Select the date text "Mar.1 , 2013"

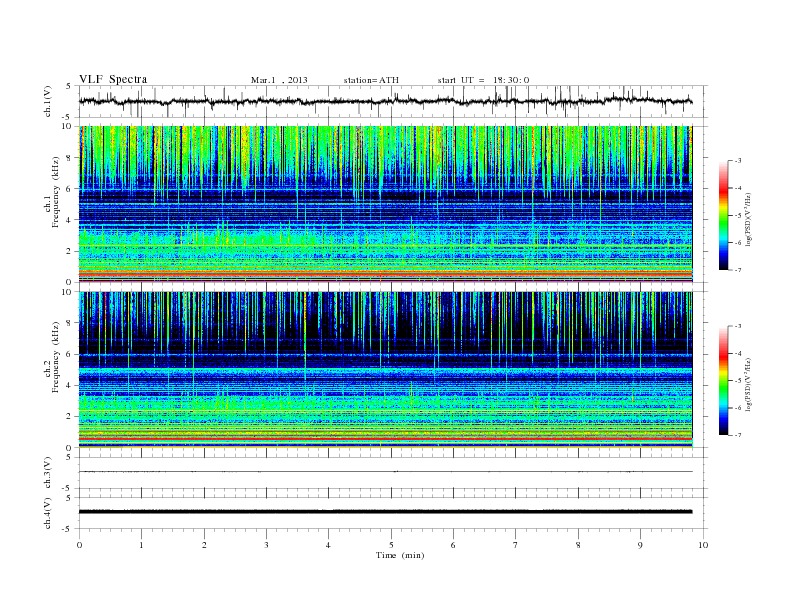point(279,80)
